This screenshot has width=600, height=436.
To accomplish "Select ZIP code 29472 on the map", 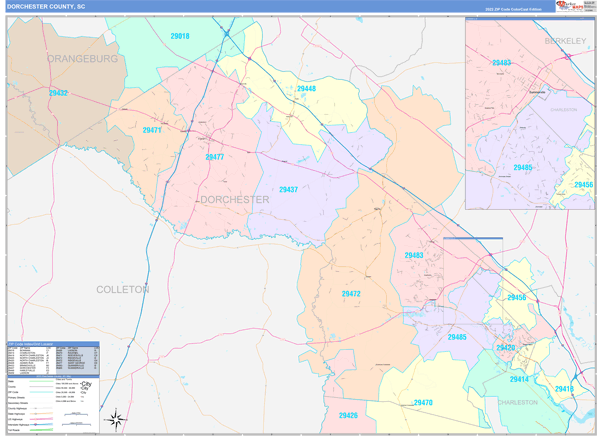I will [351, 294].
